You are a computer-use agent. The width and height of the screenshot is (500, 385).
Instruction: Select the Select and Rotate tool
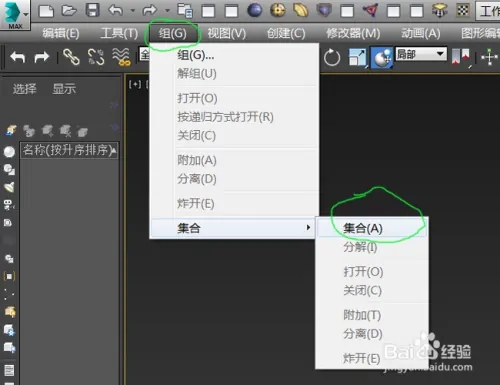pos(332,57)
